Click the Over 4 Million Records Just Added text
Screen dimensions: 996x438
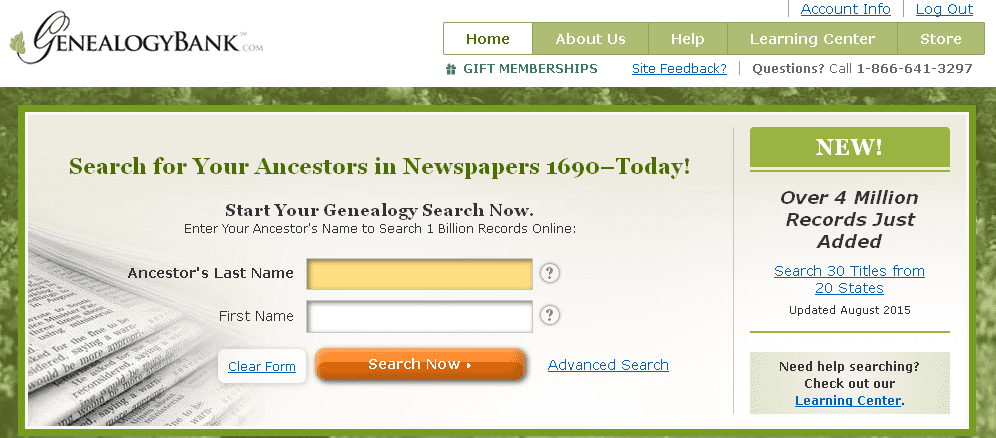(849, 220)
